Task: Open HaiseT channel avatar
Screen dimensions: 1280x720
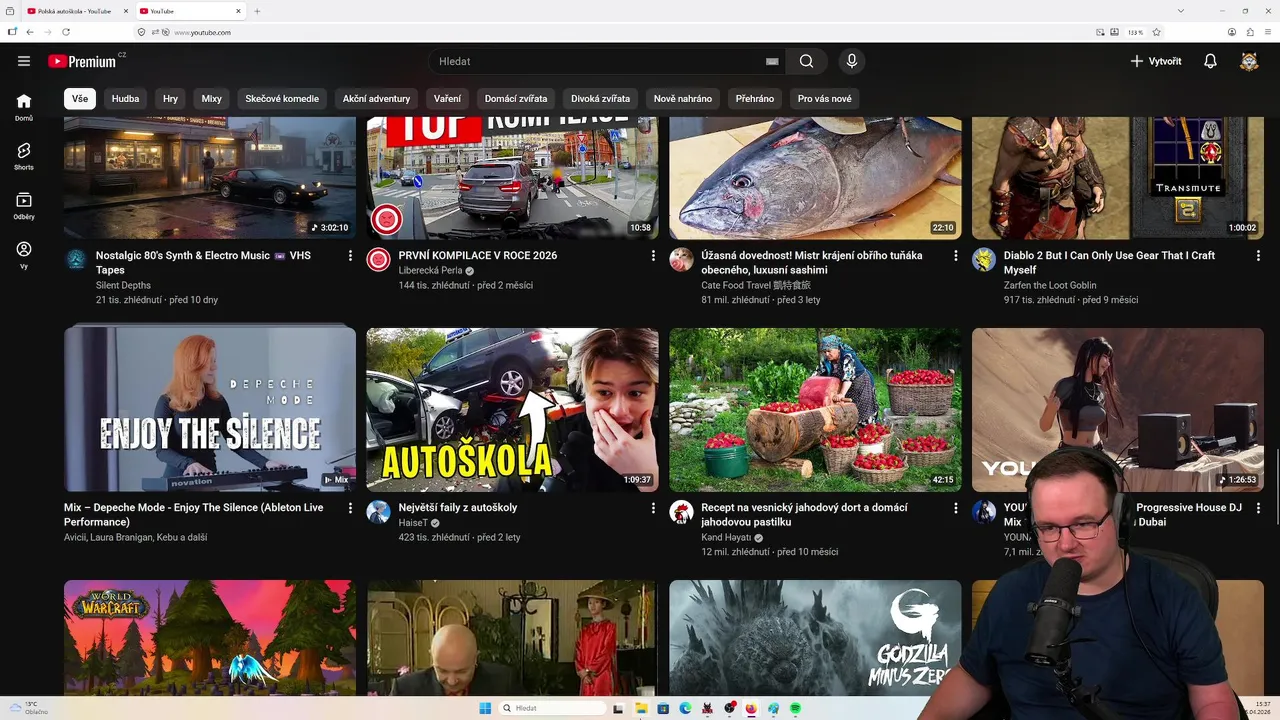Action: pos(378,512)
